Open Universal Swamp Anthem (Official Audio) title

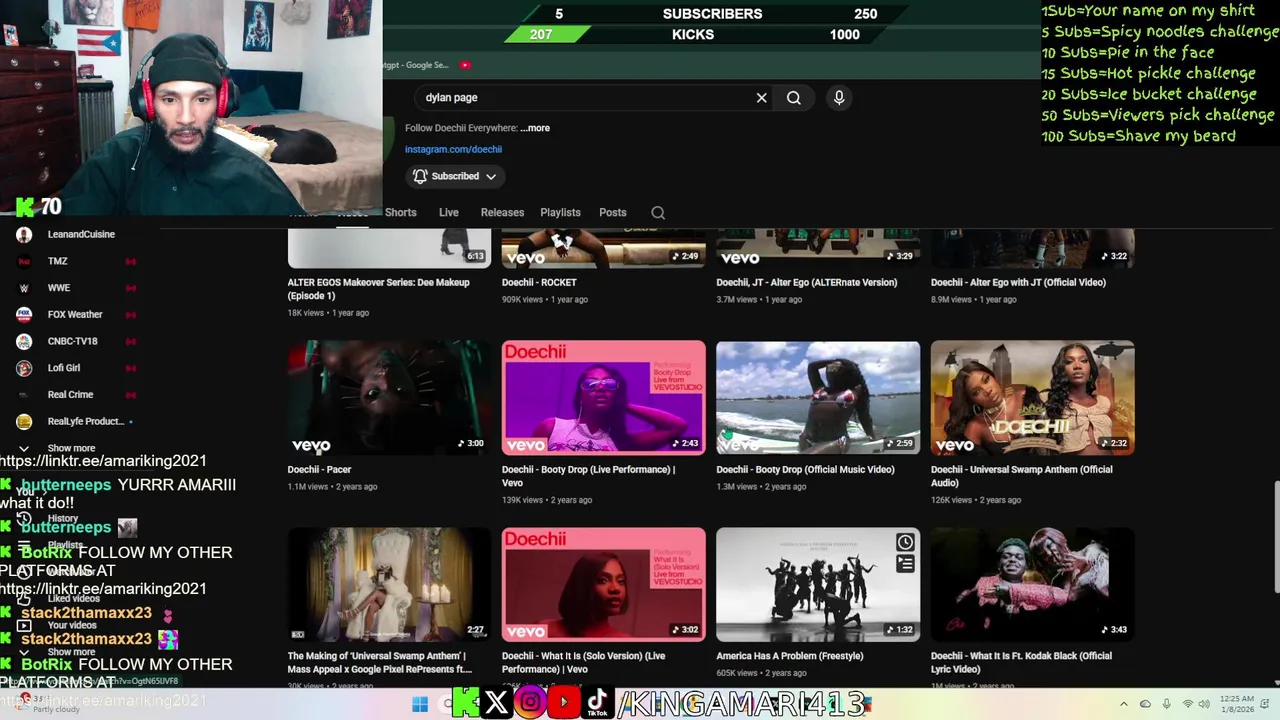[1021, 476]
